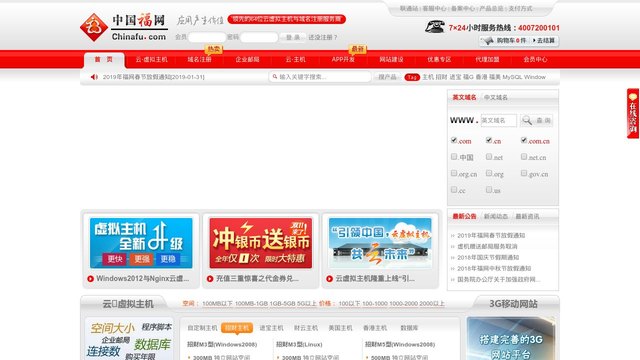This screenshot has width=640, height=360.
Task: Enable the .org domain checkbox
Action: (x=489, y=173)
